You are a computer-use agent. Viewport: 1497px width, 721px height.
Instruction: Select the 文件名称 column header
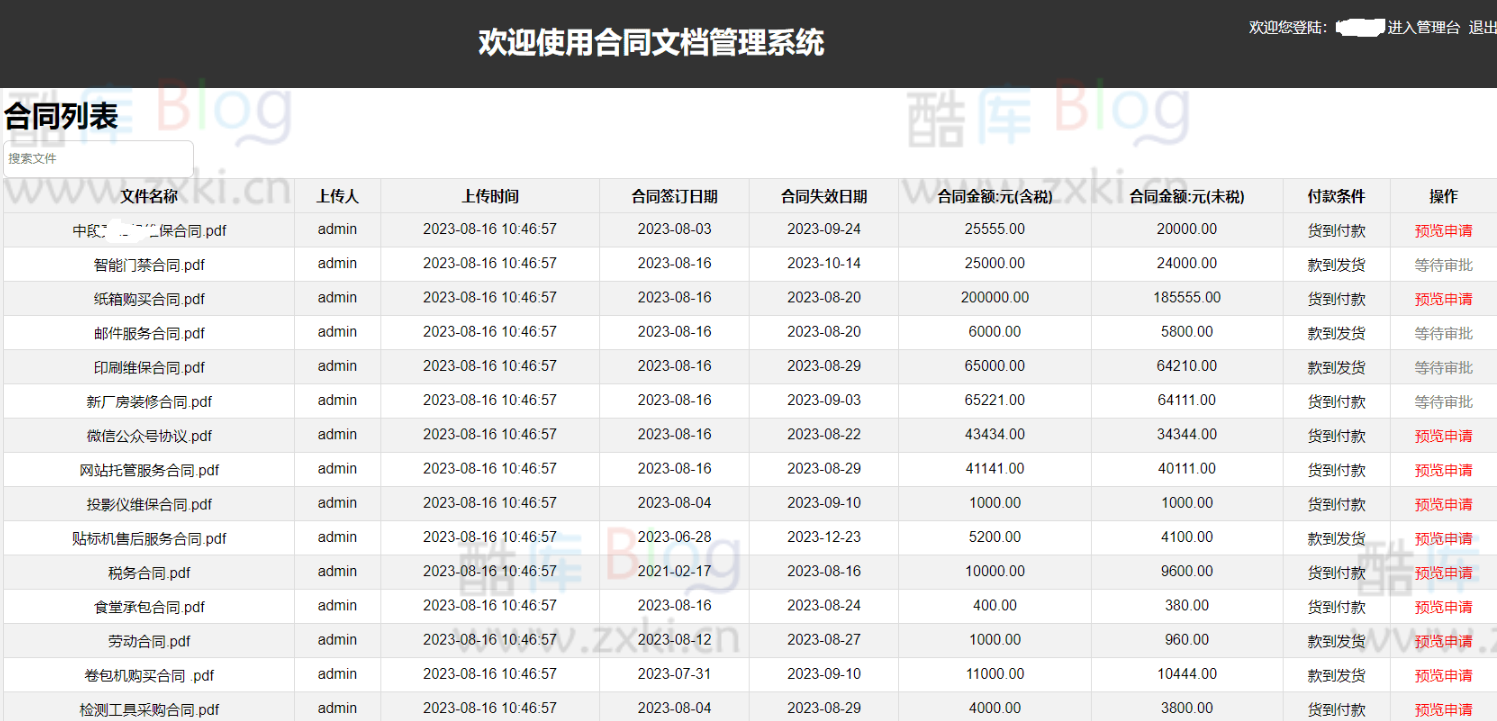[146, 196]
